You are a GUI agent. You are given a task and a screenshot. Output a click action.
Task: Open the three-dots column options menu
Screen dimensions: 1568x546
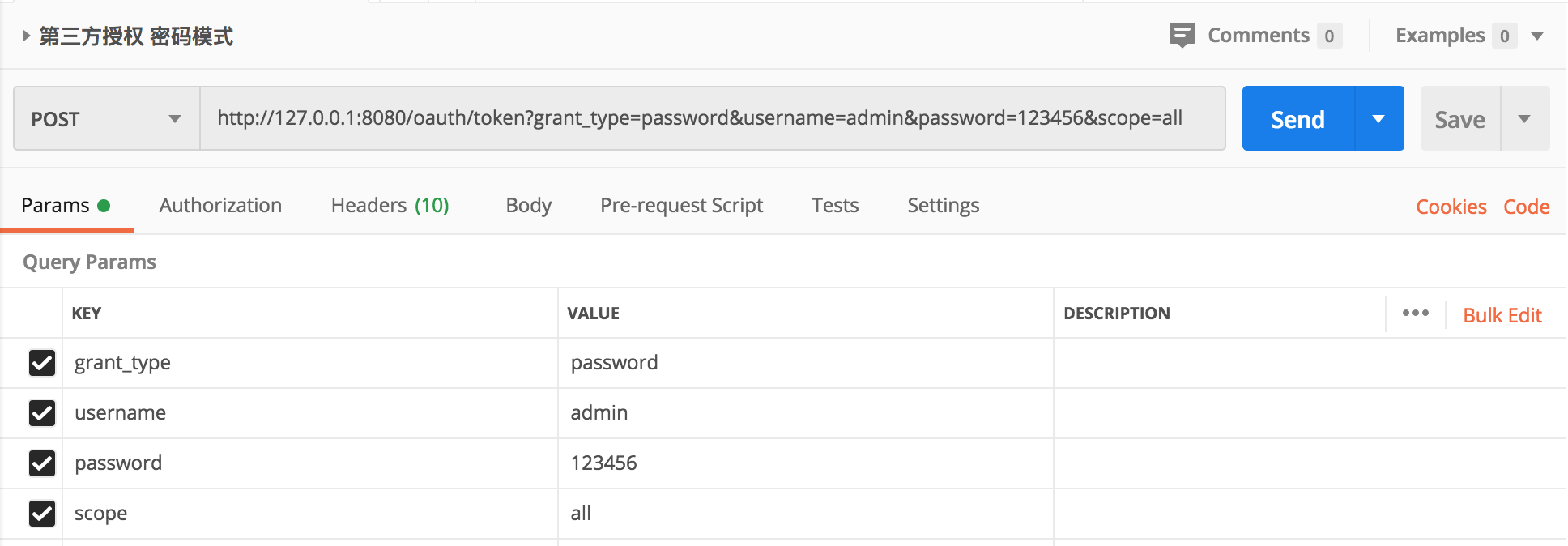coord(1415,314)
